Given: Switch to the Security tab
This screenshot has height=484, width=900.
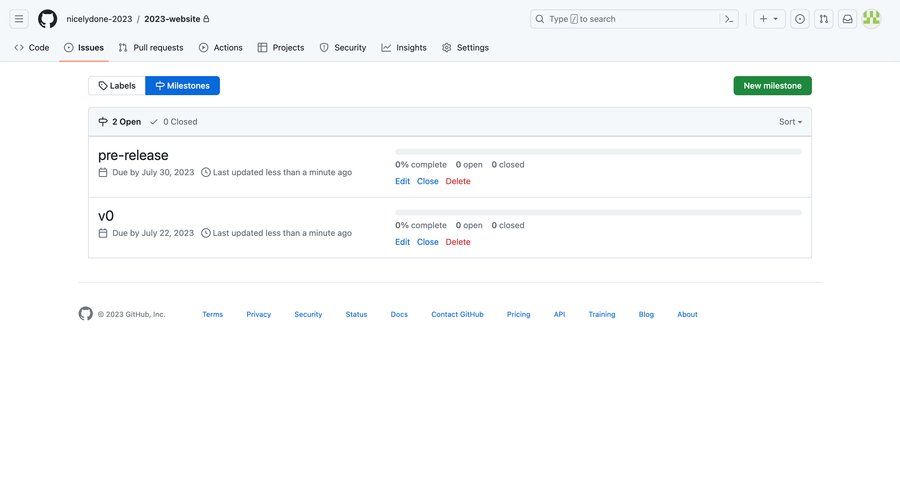Looking at the screenshot, I should click(343, 48).
